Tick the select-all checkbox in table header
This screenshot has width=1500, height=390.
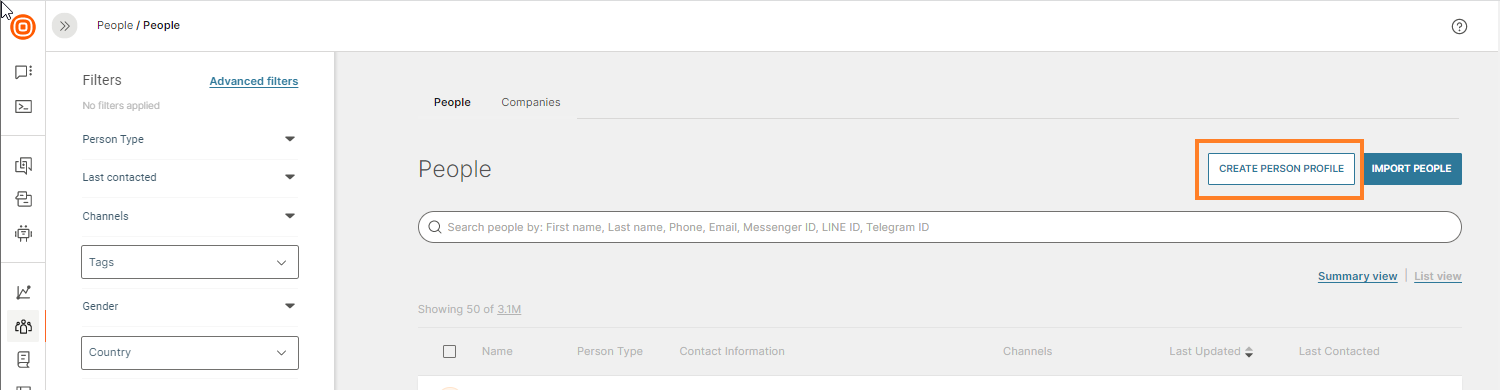449,351
